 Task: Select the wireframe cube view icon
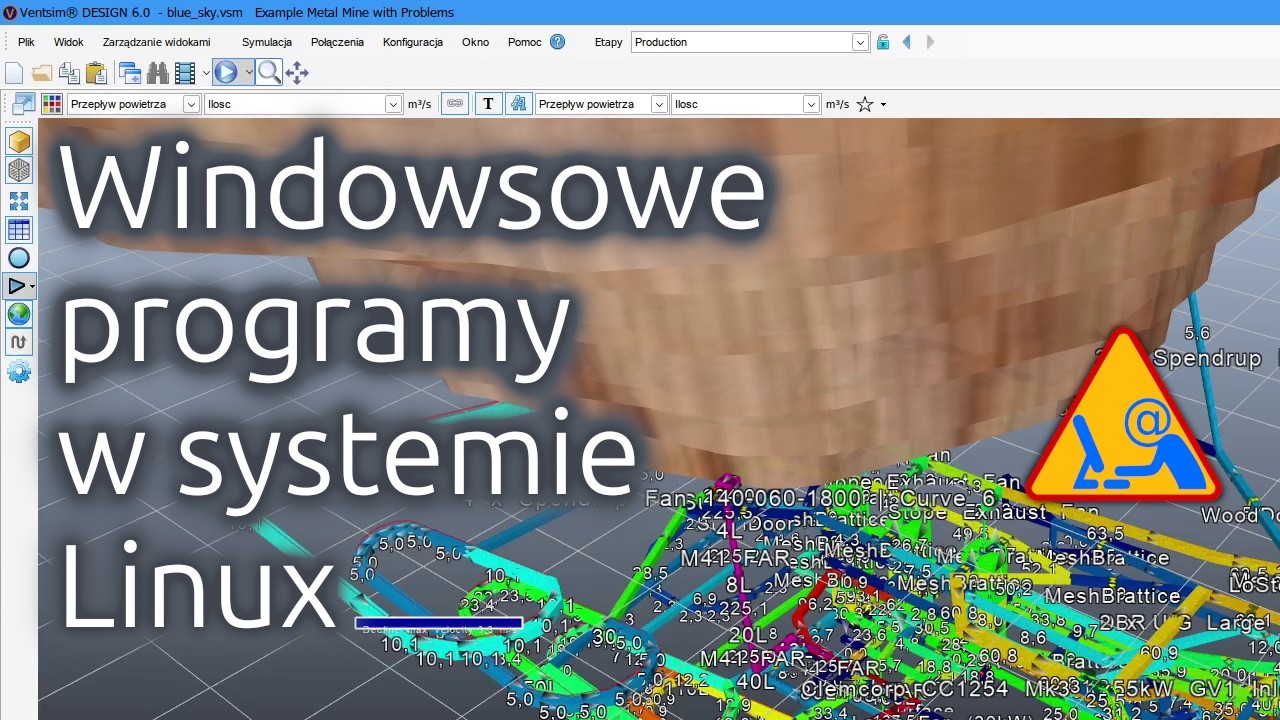(x=19, y=171)
